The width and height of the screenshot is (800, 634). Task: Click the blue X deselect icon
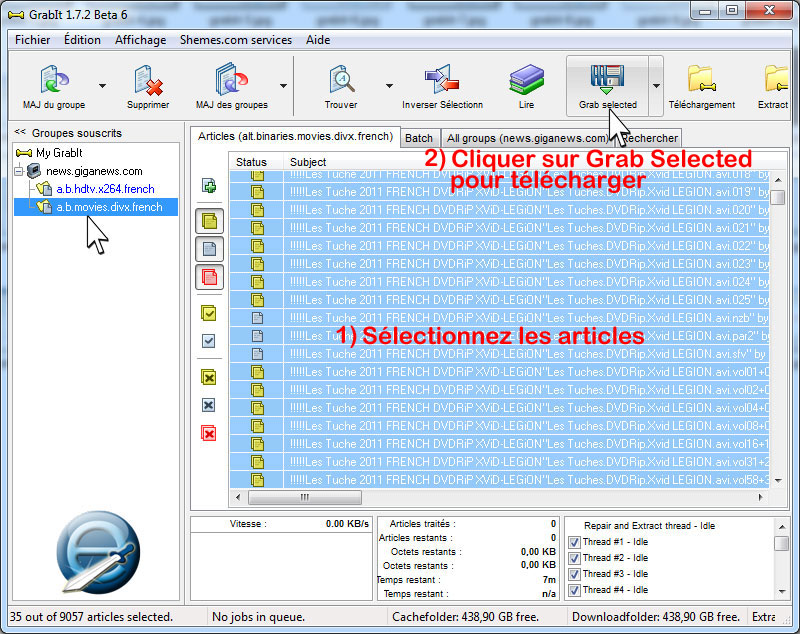pos(209,405)
